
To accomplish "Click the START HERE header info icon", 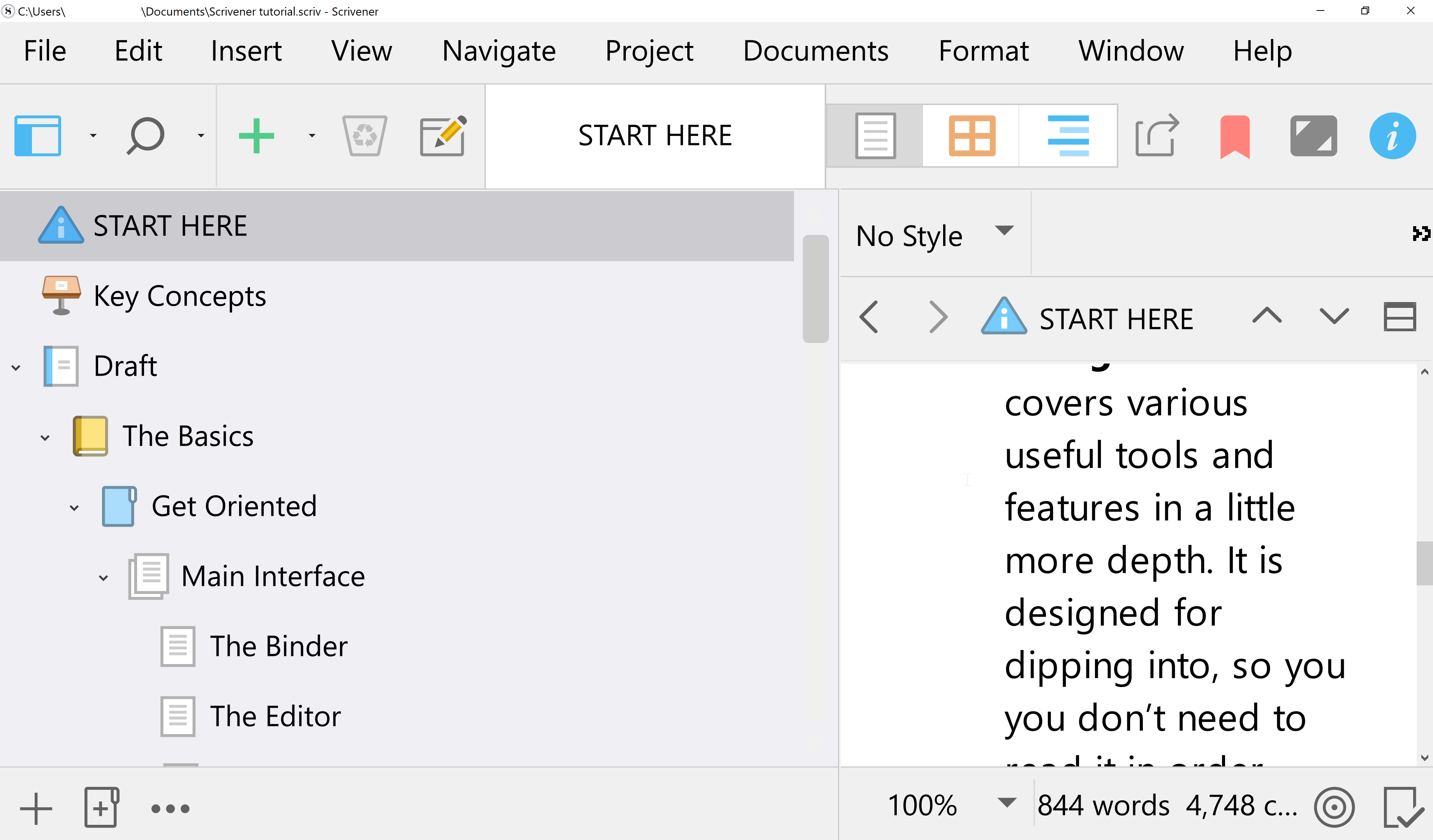I will point(1003,315).
